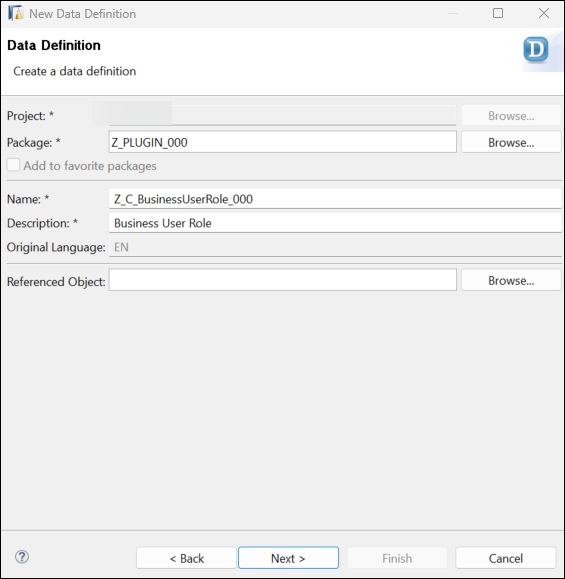
Task: Click the Referenced Object input field
Action: coord(282,280)
